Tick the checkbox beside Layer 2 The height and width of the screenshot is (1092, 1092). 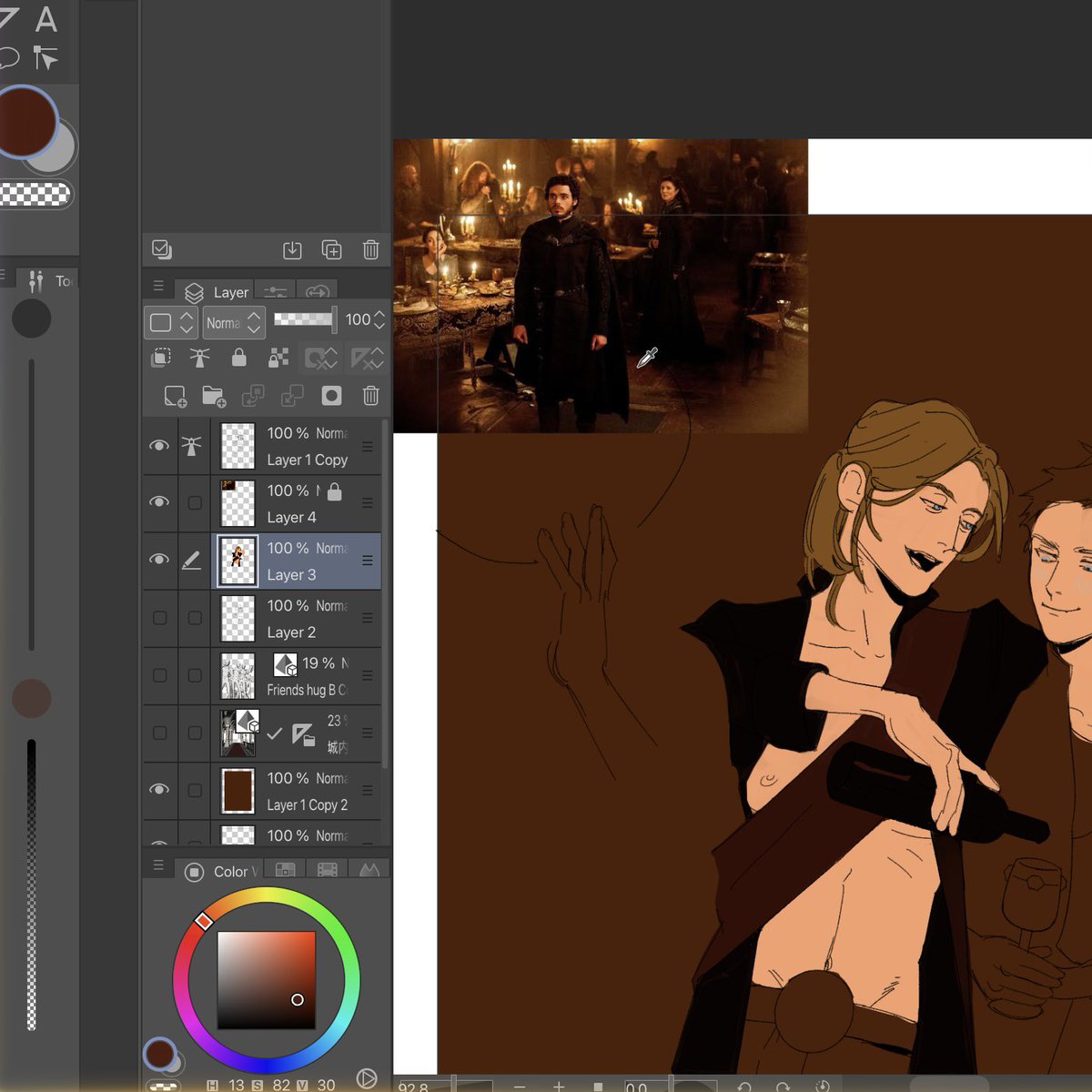click(195, 618)
